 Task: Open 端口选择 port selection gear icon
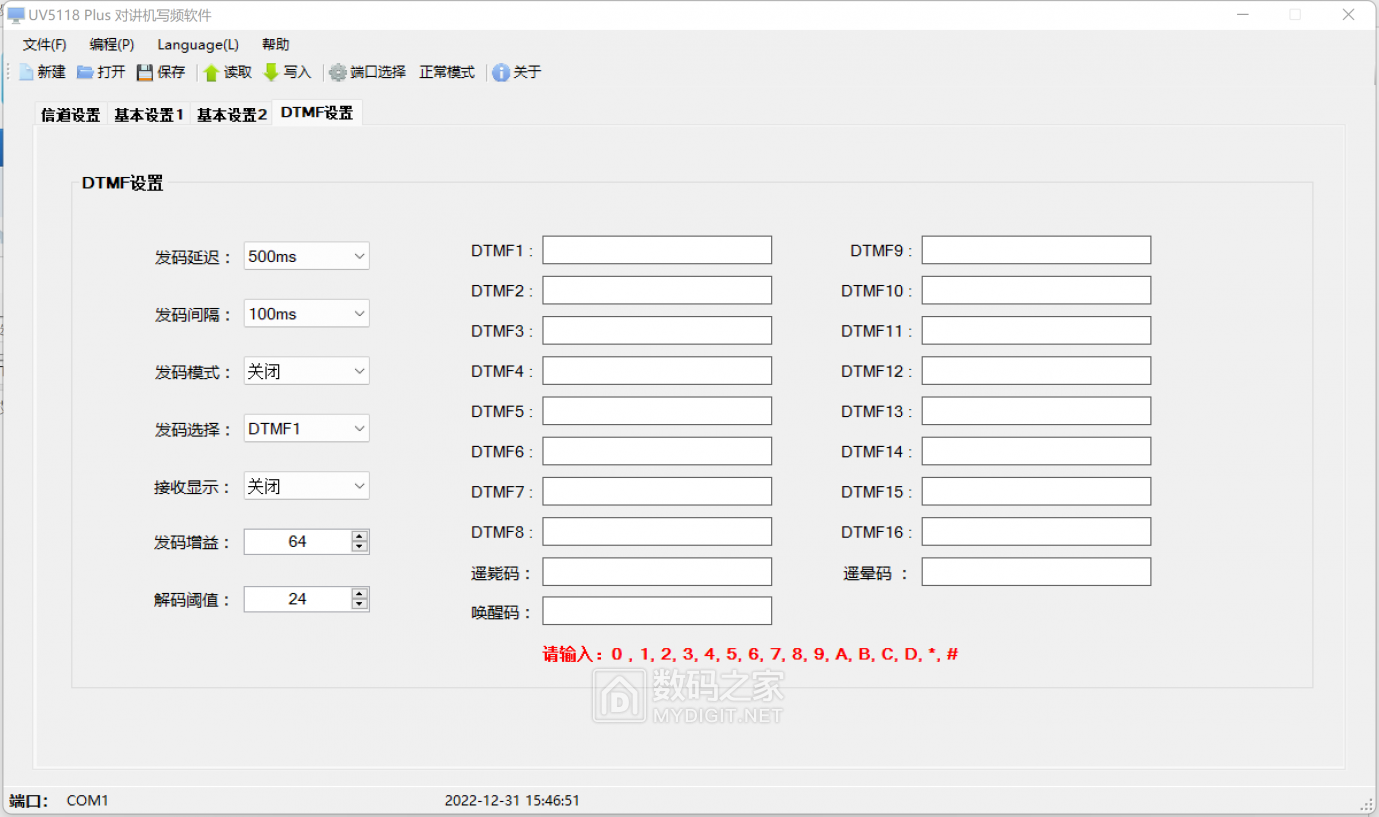pos(338,72)
